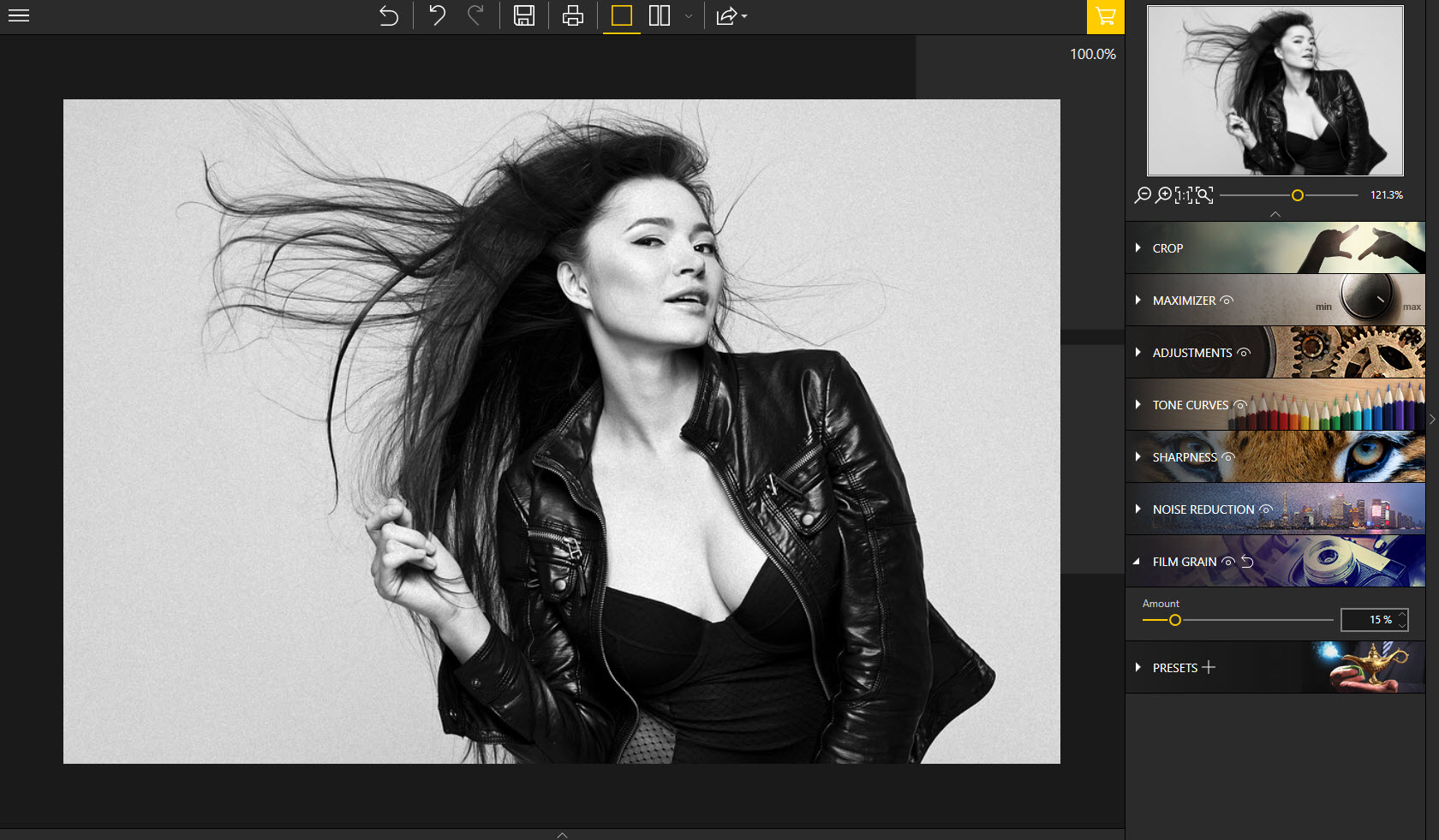Image resolution: width=1439 pixels, height=840 pixels.
Task: Open the hamburger main menu
Action: [x=19, y=15]
